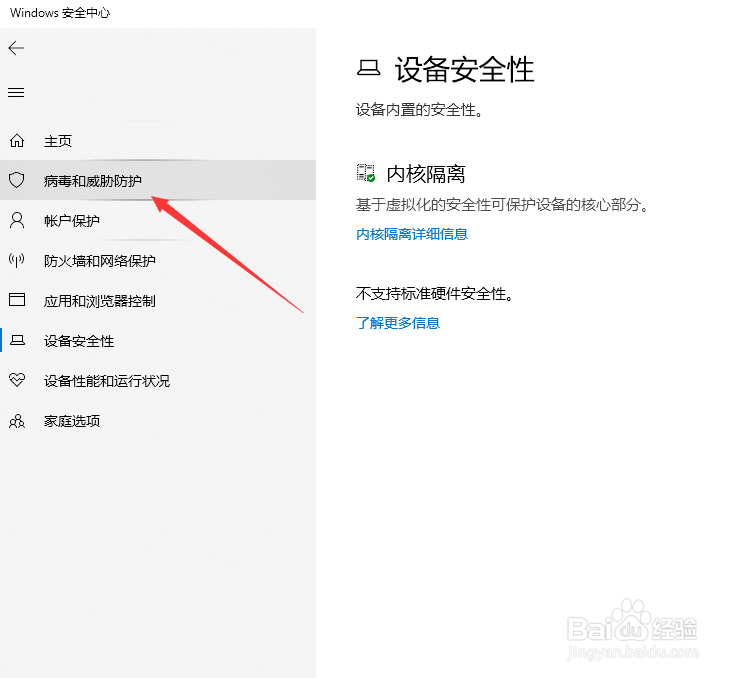Open the hamburger navigation menu
Image resolution: width=740 pixels, height=678 pixels.
point(16,92)
